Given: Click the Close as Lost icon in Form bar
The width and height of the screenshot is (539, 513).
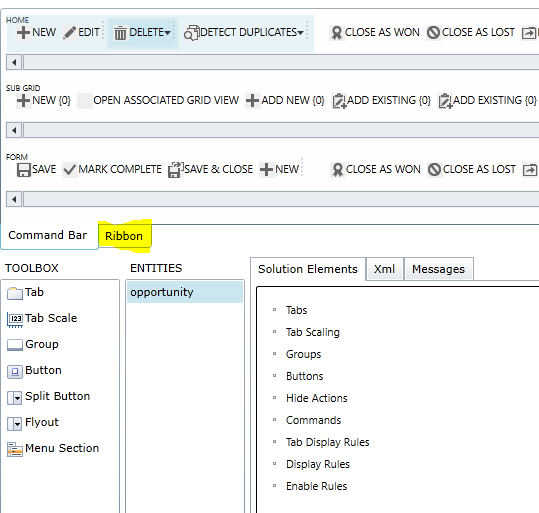Looking at the screenshot, I should [434, 170].
